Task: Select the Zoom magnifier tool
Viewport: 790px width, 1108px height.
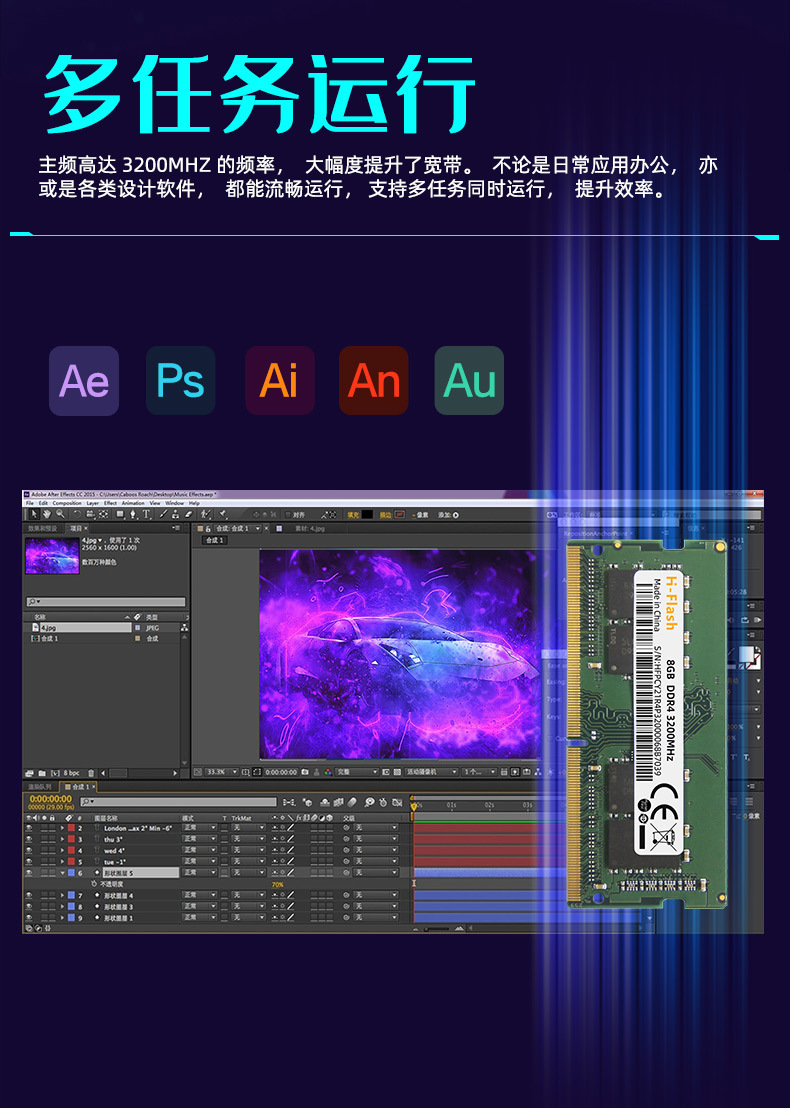Action: click(60, 514)
